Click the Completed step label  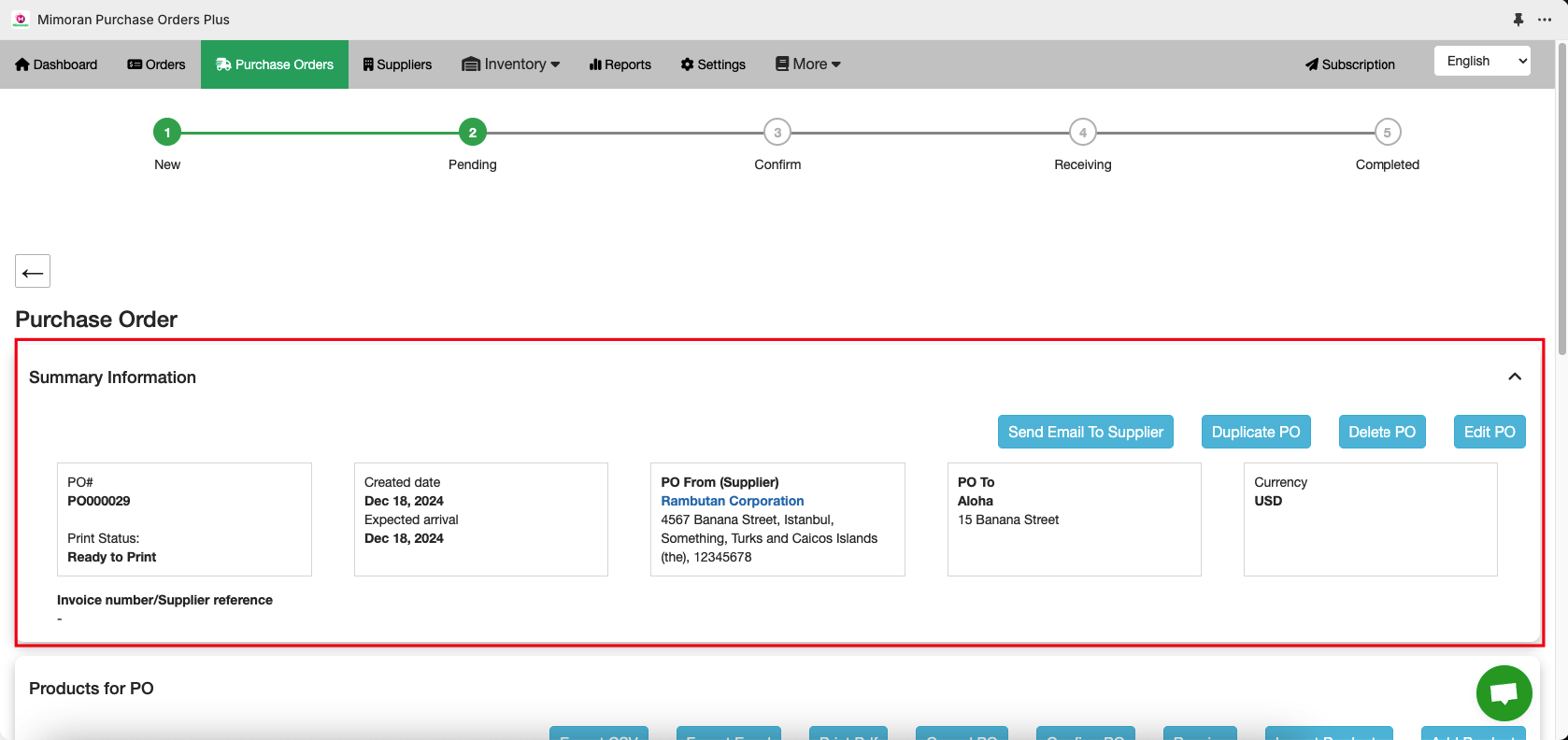coord(1388,164)
